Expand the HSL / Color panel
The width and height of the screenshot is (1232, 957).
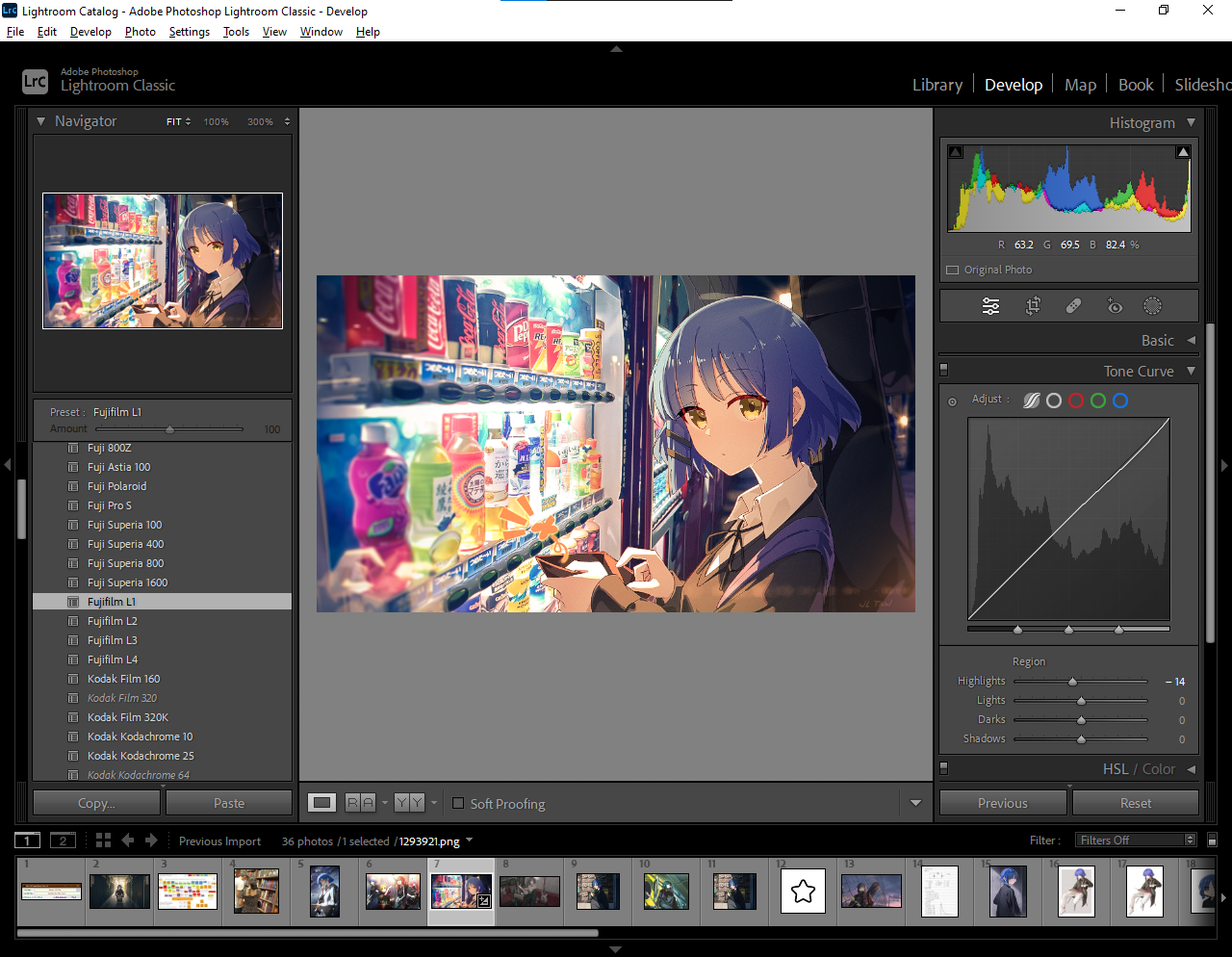click(x=1191, y=769)
